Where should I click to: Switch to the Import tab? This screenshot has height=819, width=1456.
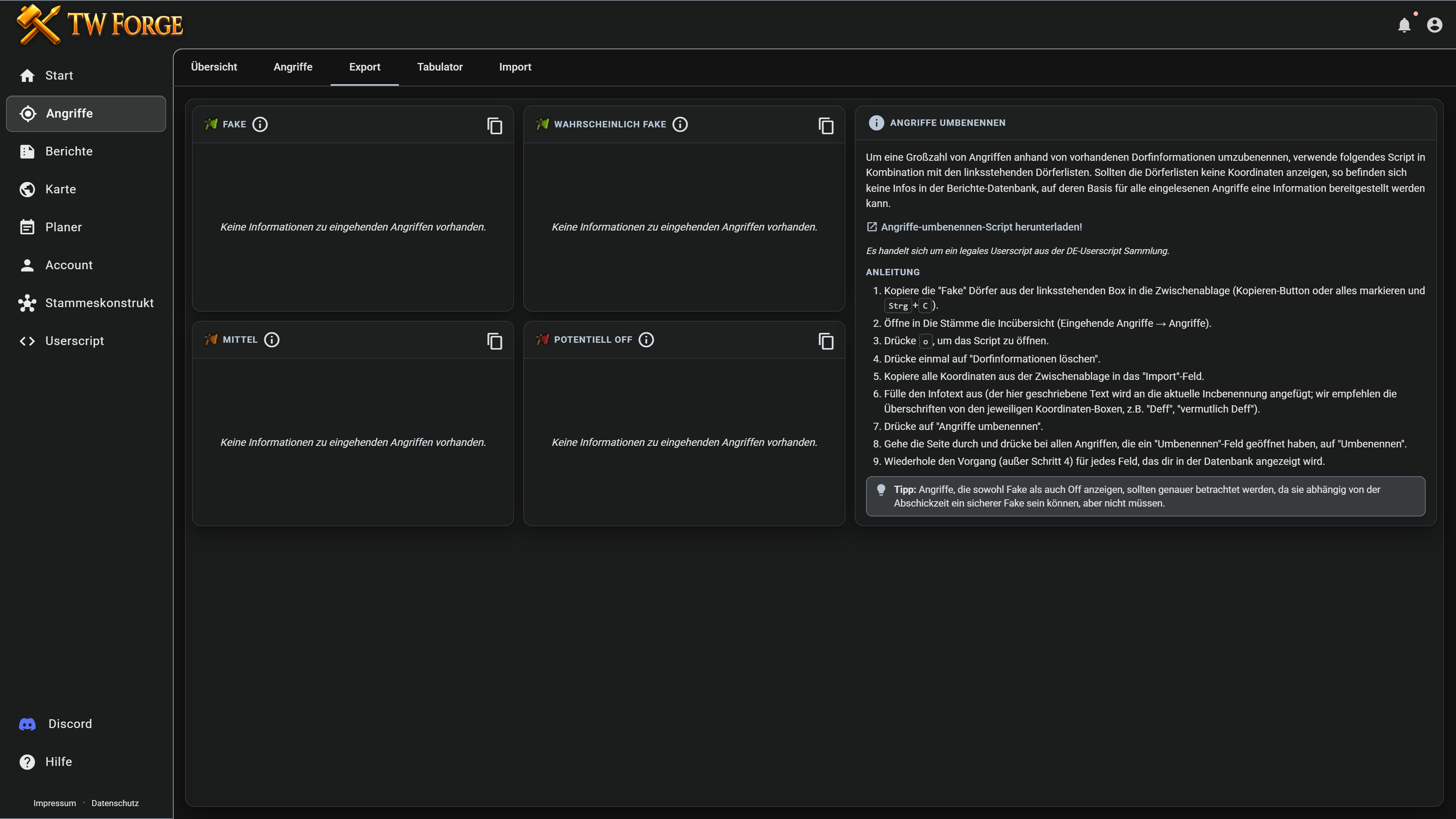point(515,67)
